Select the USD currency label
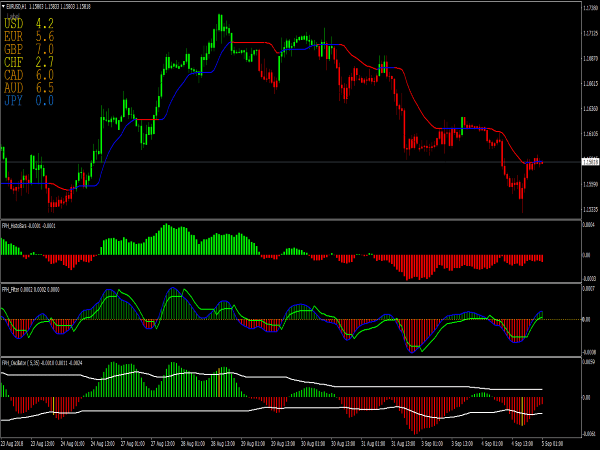 14,24
